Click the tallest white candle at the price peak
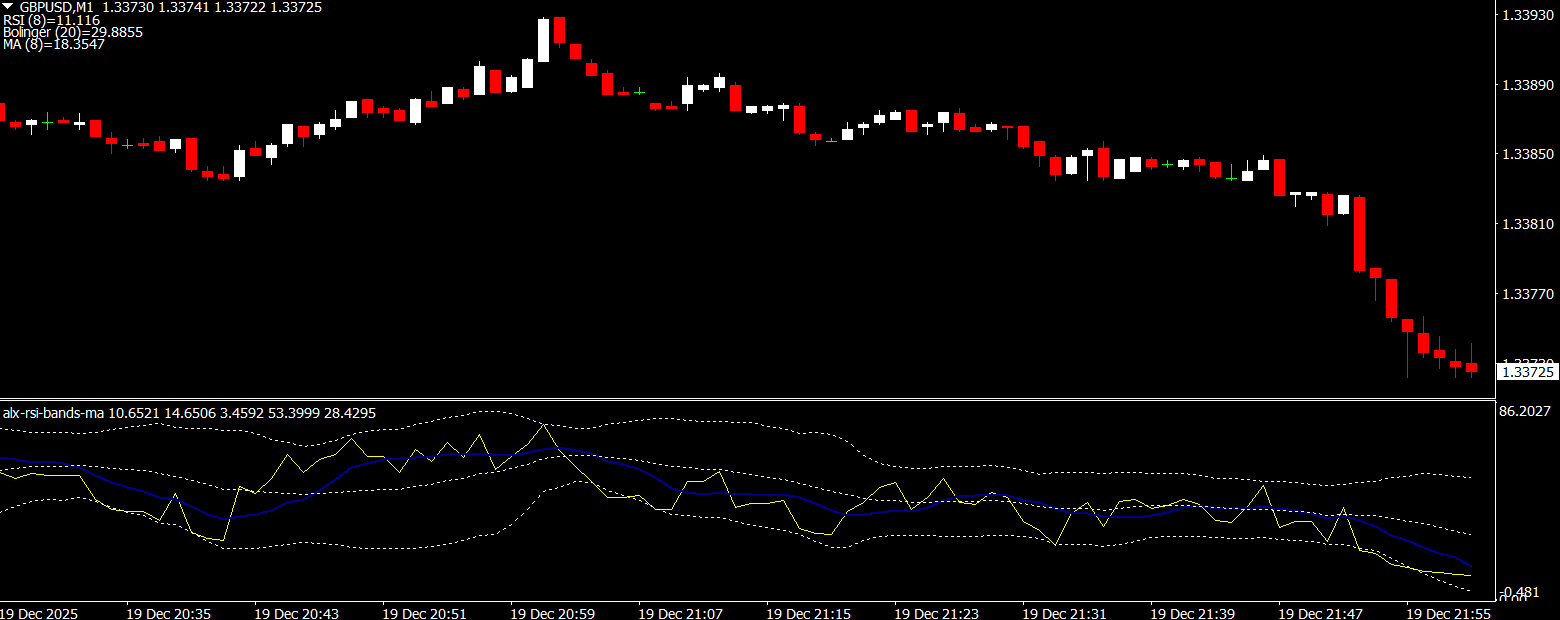 (543, 40)
